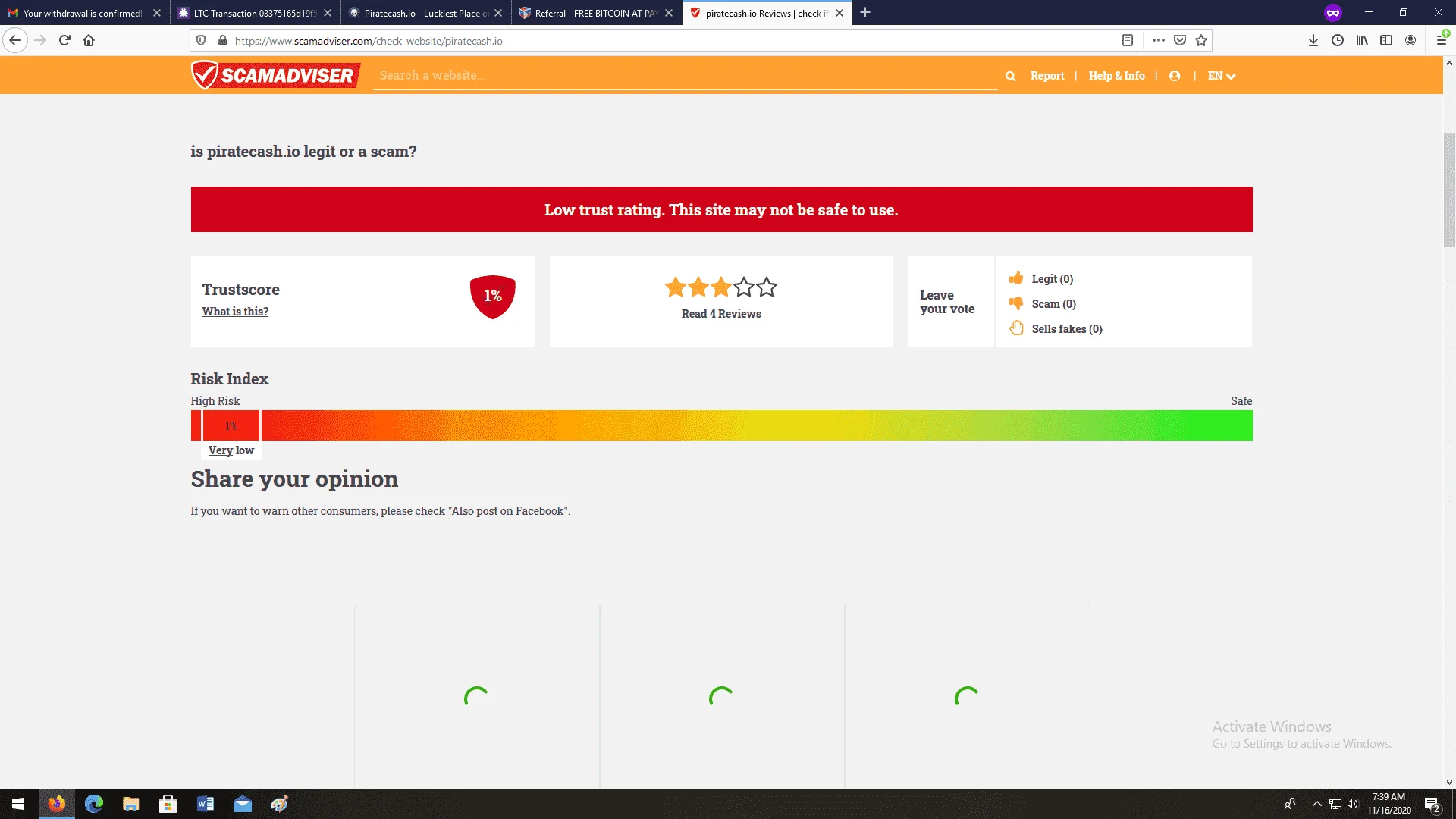Open Microsoft Word from taskbar

[206, 804]
